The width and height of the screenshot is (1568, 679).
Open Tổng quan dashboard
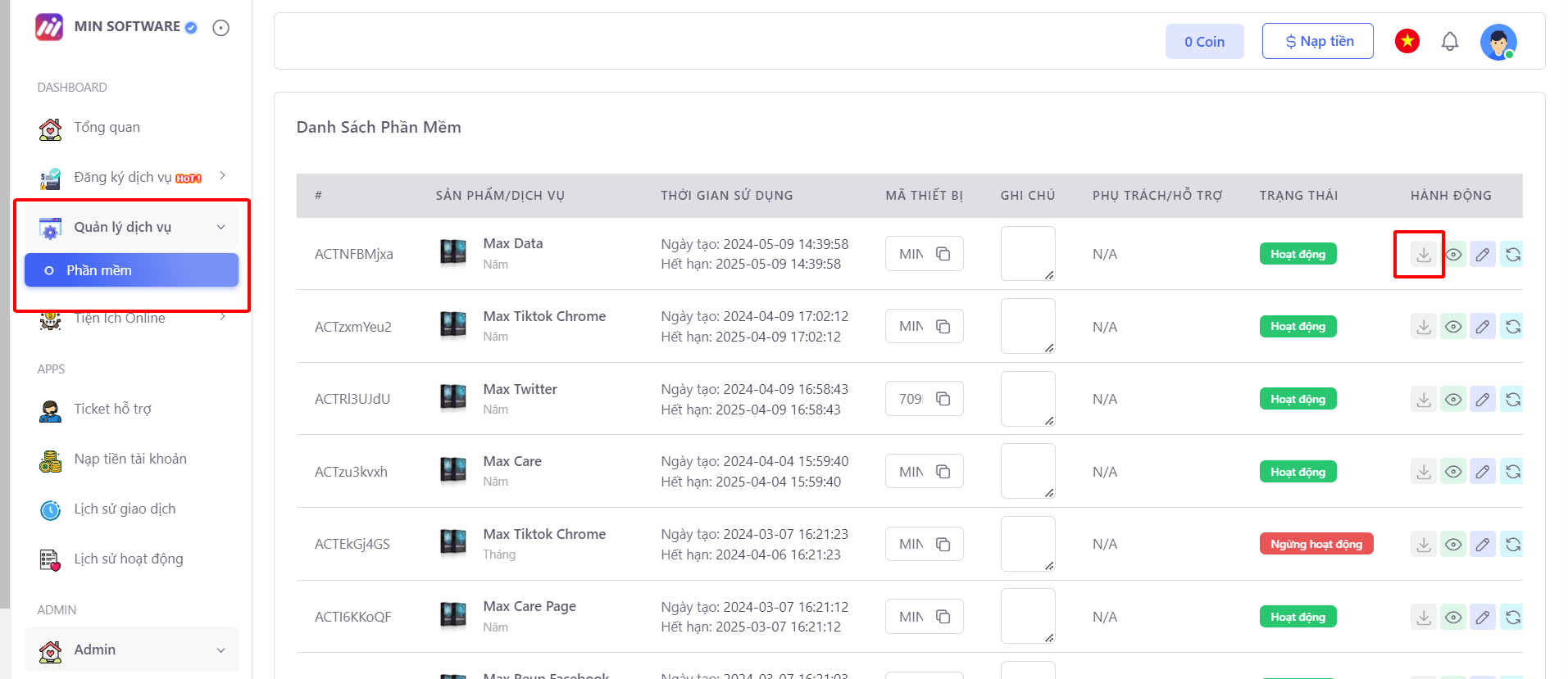(x=131, y=128)
